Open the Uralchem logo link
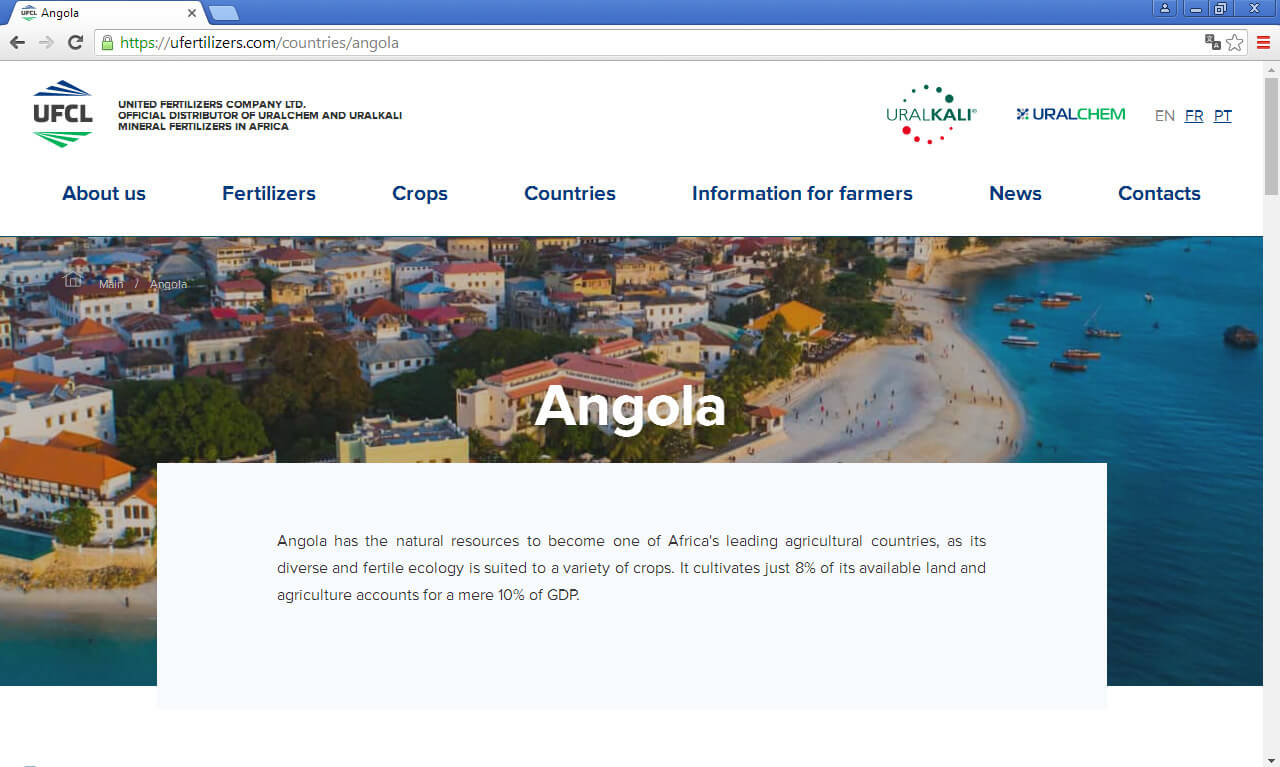1280x767 pixels. tap(1070, 114)
